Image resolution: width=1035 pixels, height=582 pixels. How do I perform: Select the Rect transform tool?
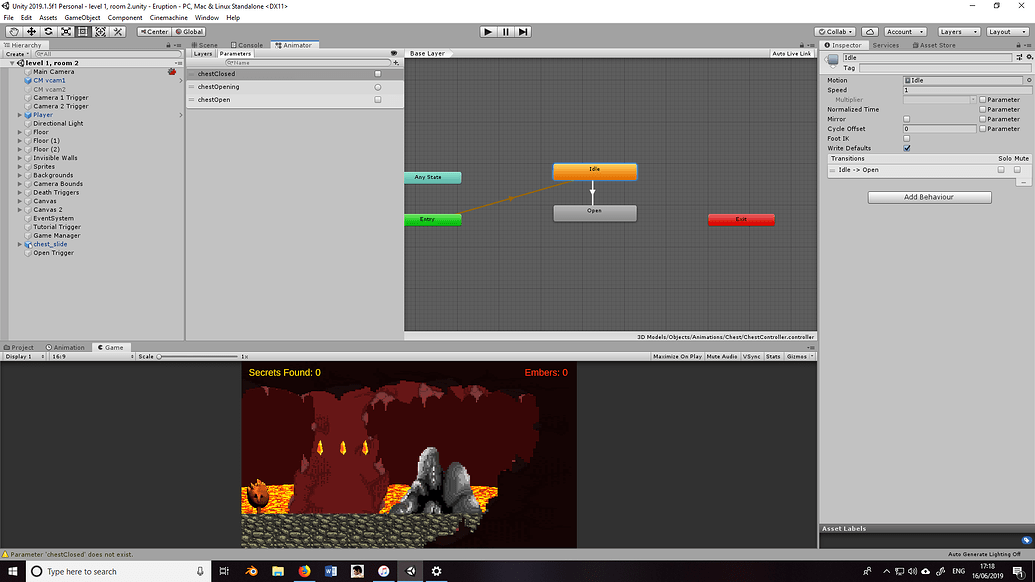tap(82, 31)
